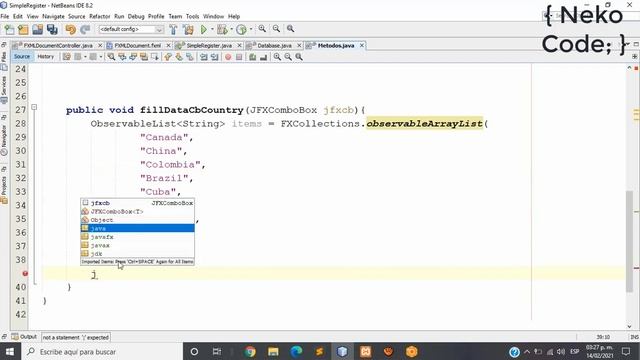Click the Build Project hammer icon
The image size is (640, 360).
(x=173, y=29)
